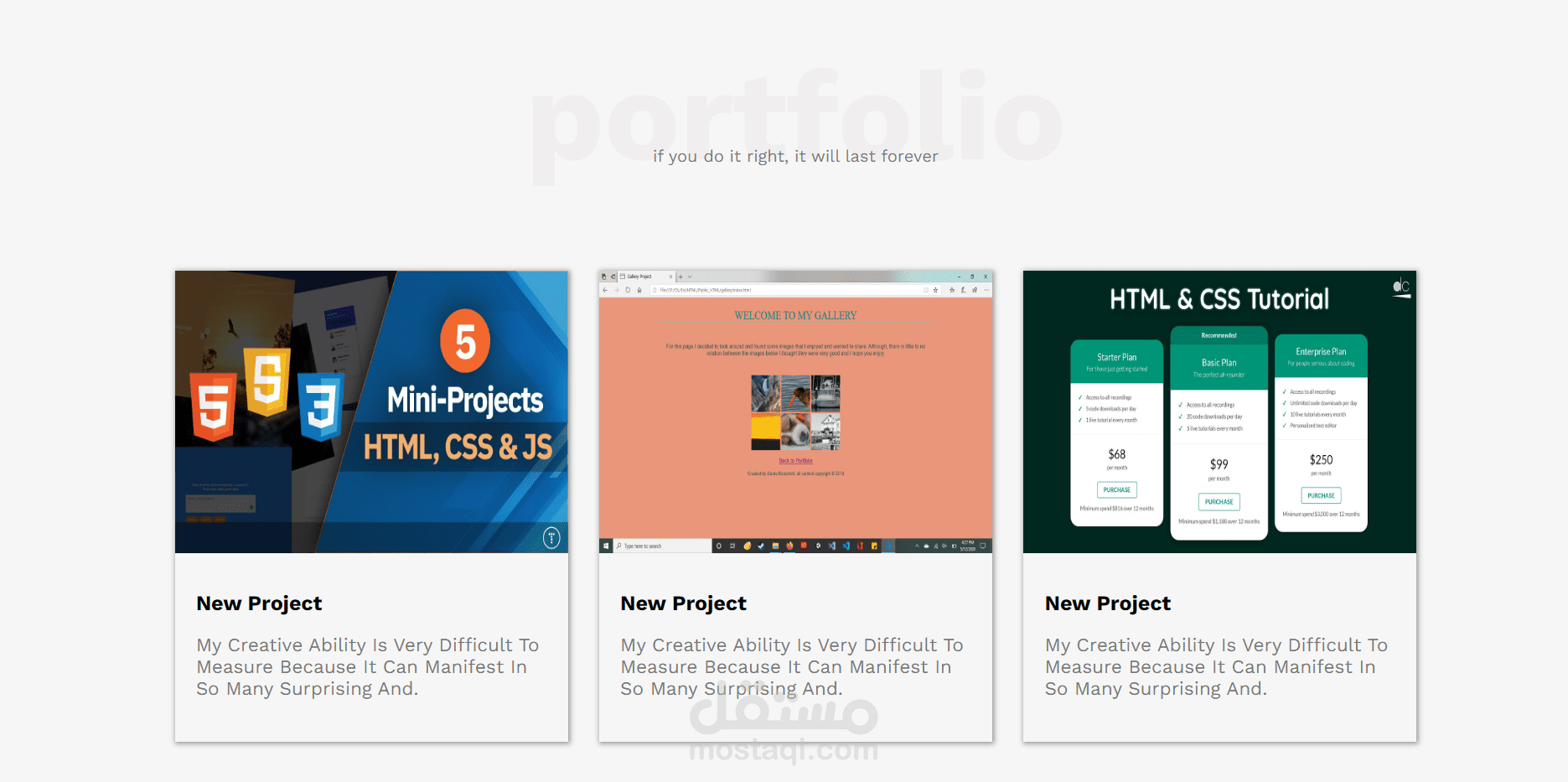Viewport: 1568px width, 782px height.
Task: Open the Mini-Projects HTML, CSS & JS thumbnail
Action: (x=371, y=412)
